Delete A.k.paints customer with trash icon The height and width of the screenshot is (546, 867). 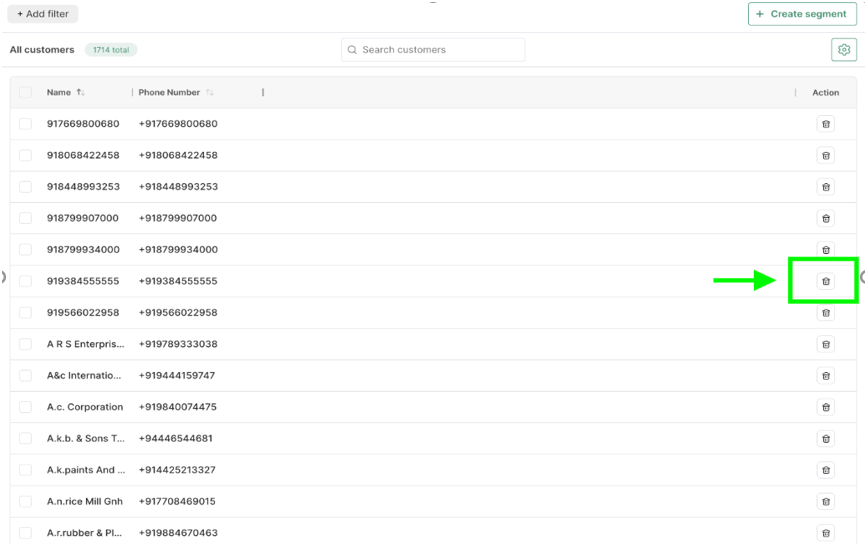tap(825, 470)
